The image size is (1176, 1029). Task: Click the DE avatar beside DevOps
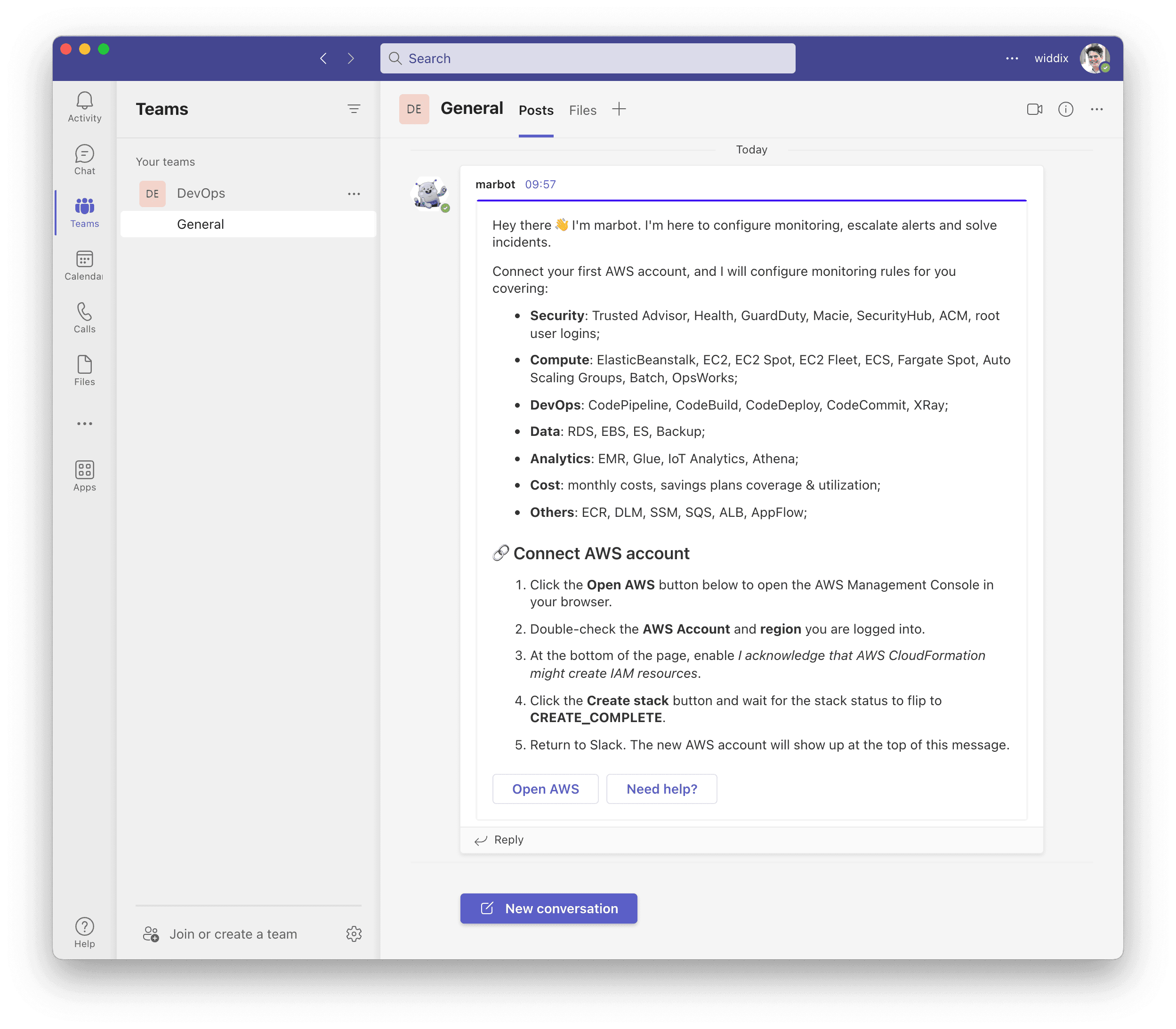pyautogui.click(x=152, y=194)
